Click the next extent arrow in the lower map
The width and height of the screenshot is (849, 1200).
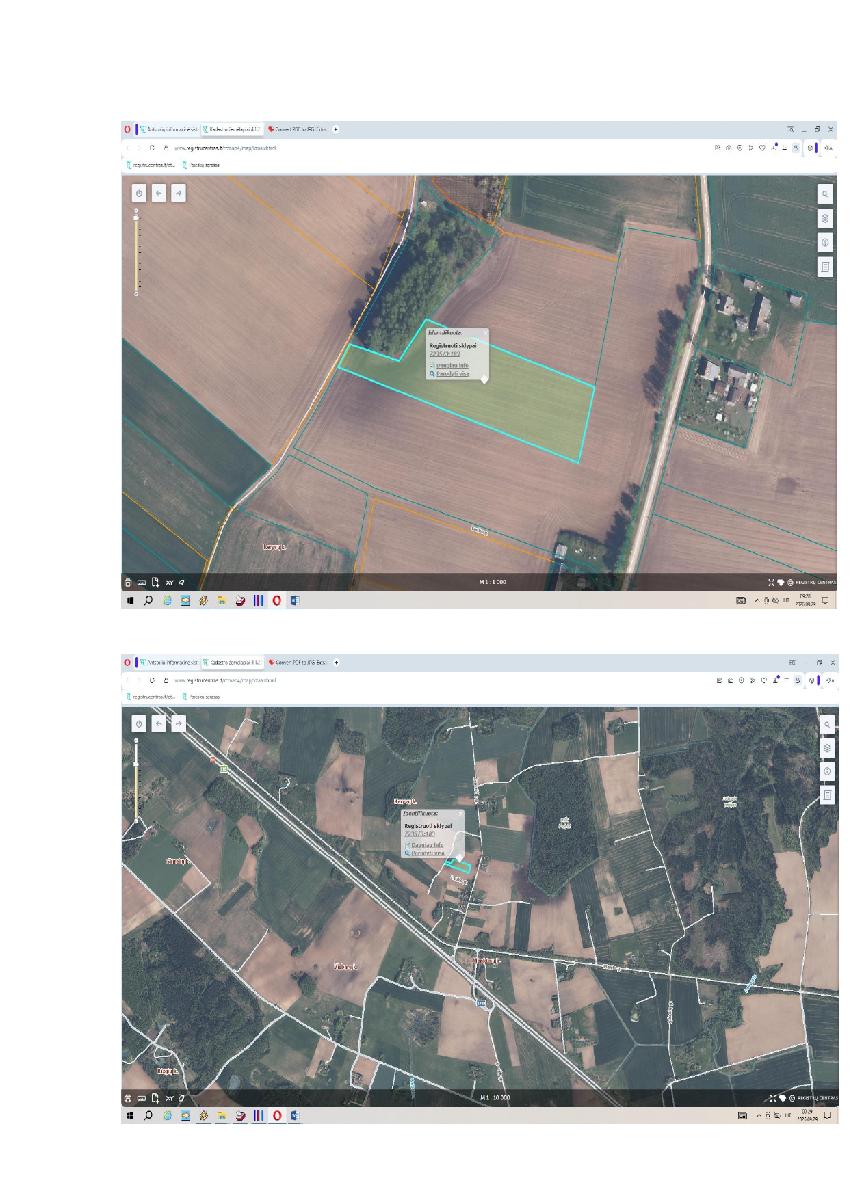(x=178, y=723)
